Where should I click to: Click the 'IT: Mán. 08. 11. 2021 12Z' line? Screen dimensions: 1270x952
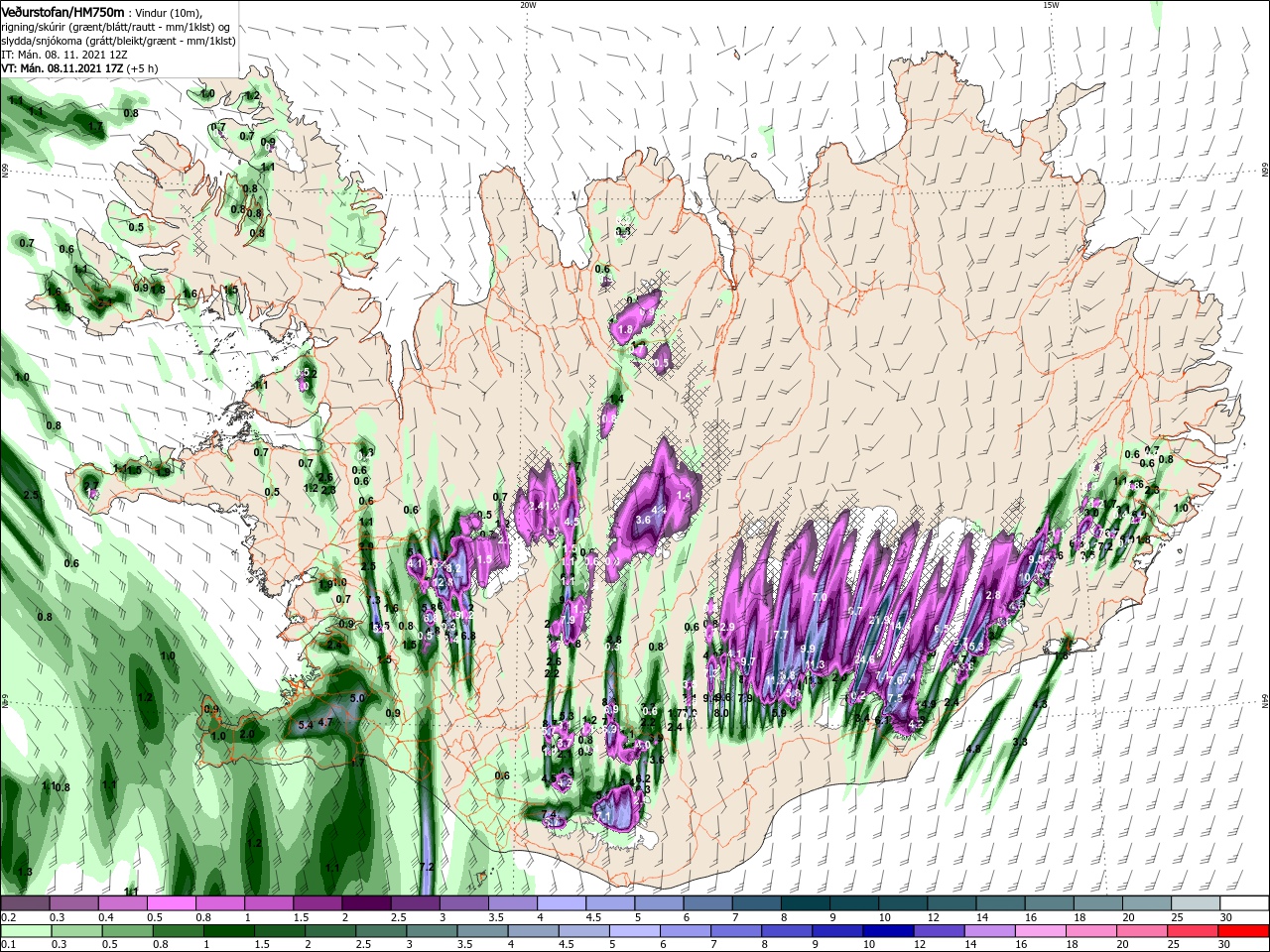[63, 54]
